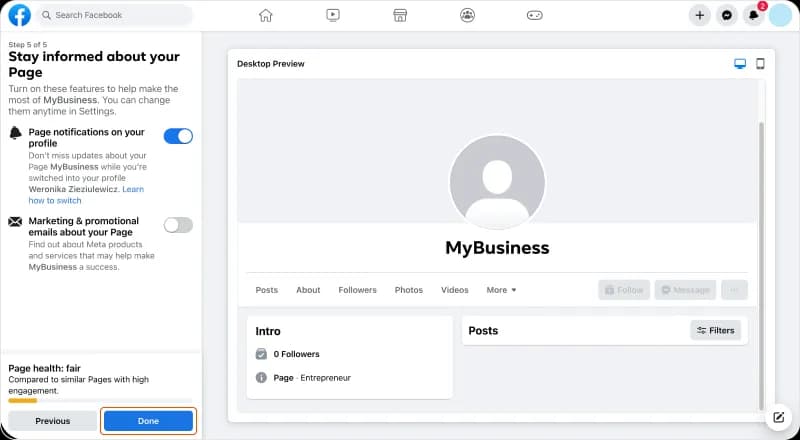Open the account profile avatar menu

(781, 15)
